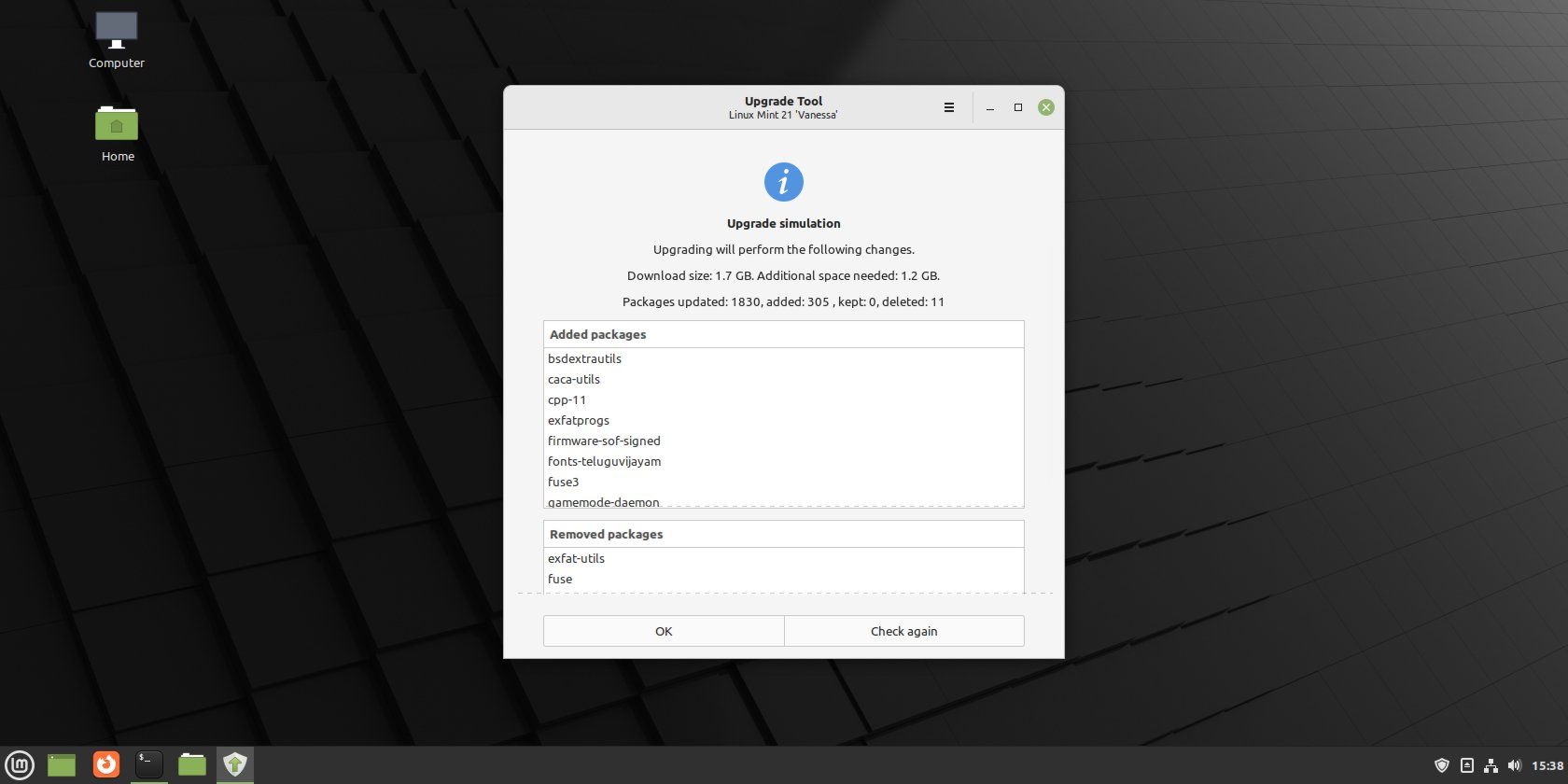The width and height of the screenshot is (1568, 784).
Task: Open the Home folder desktop icon
Action: pos(118,133)
